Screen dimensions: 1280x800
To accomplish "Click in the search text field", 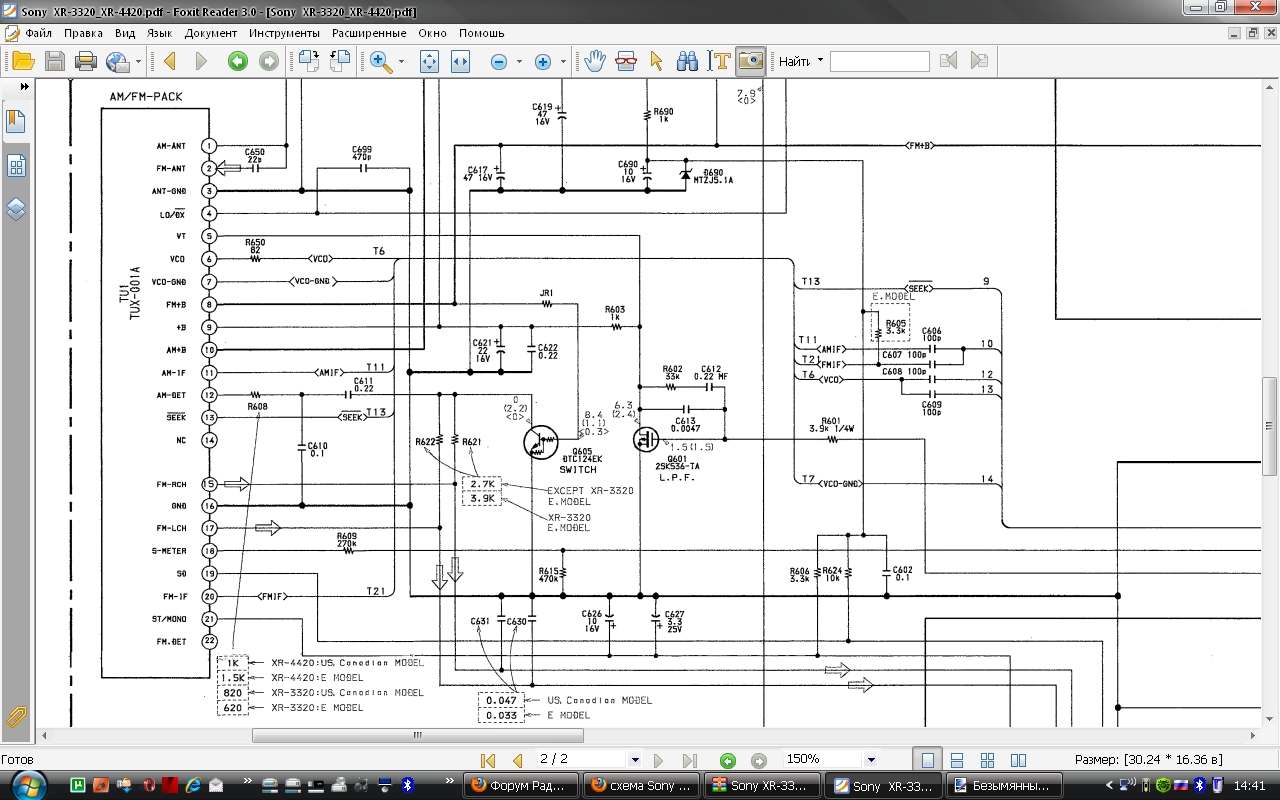I will (x=879, y=61).
